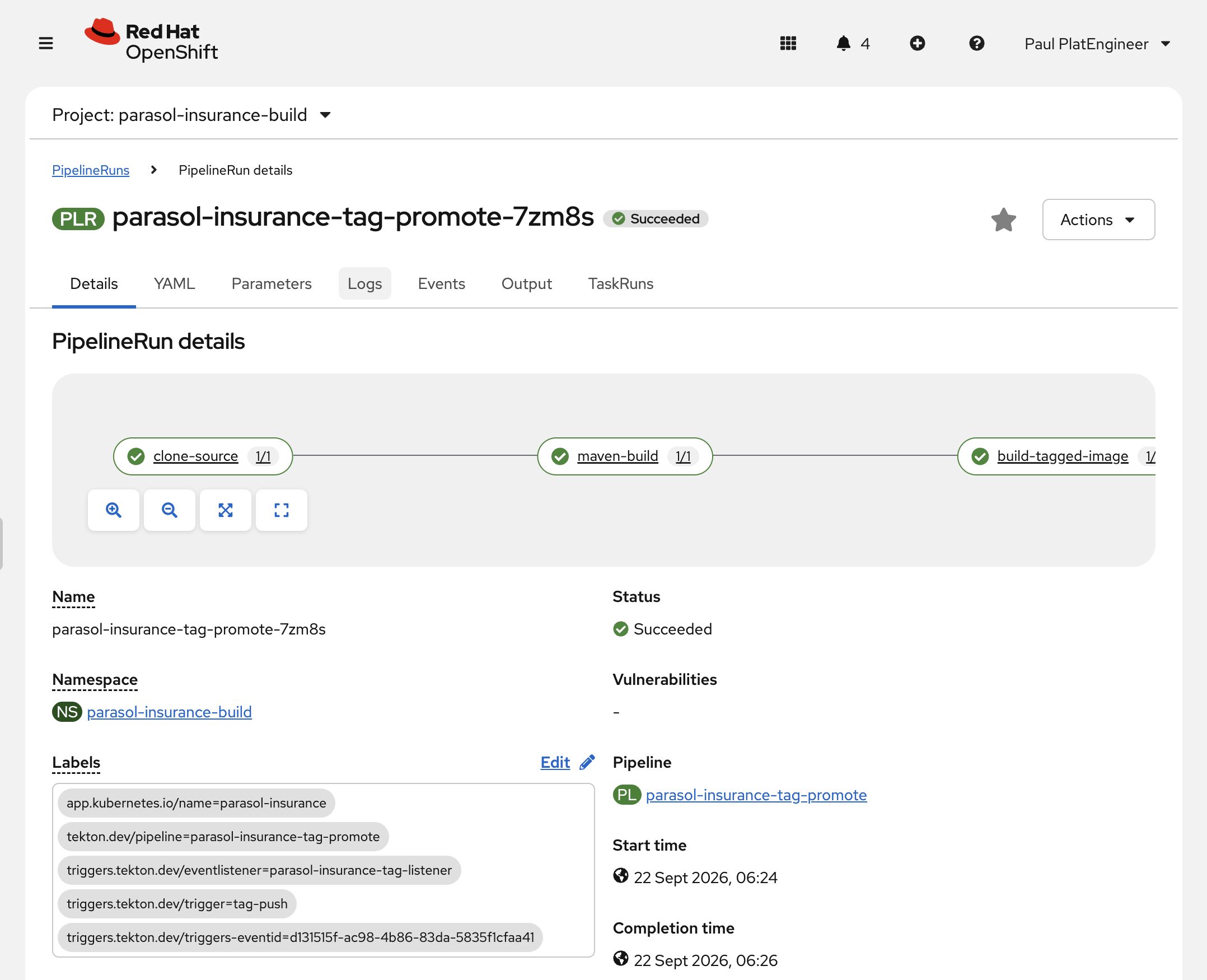Favorite this PipelineRun with the star
This screenshot has height=980, width=1207.
pyautogui.click(x=1003, y=220)
